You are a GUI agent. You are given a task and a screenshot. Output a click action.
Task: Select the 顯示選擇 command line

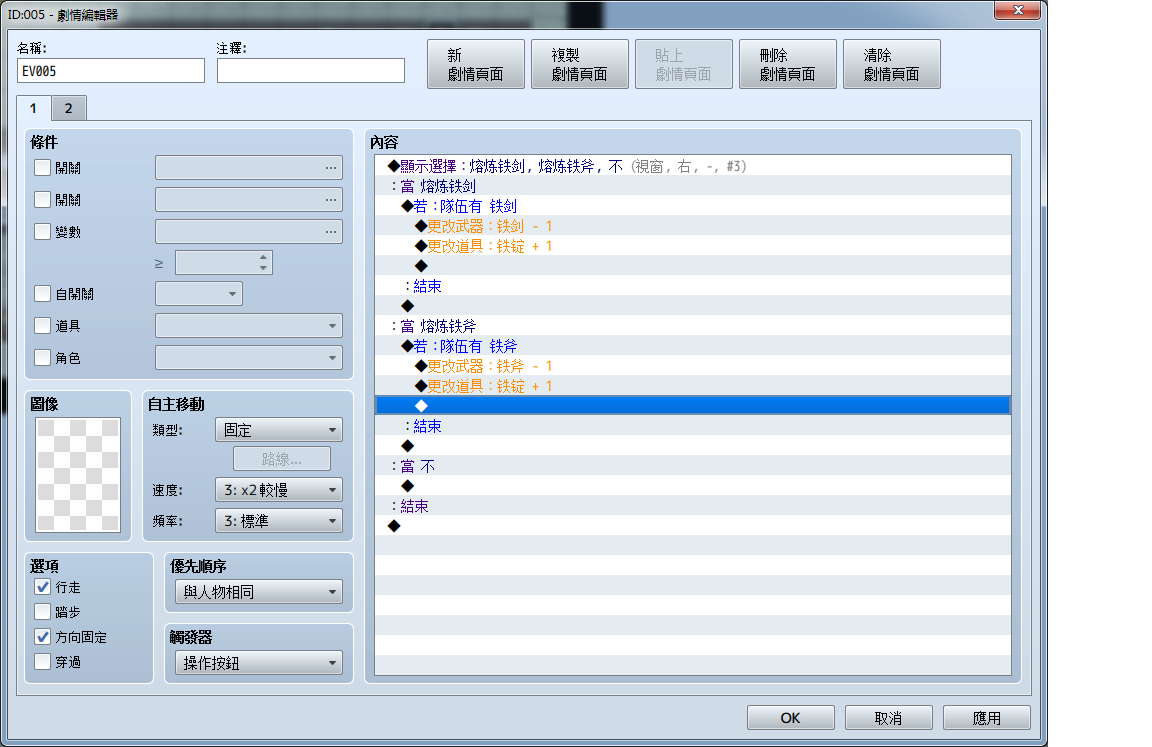coord(693,166)
